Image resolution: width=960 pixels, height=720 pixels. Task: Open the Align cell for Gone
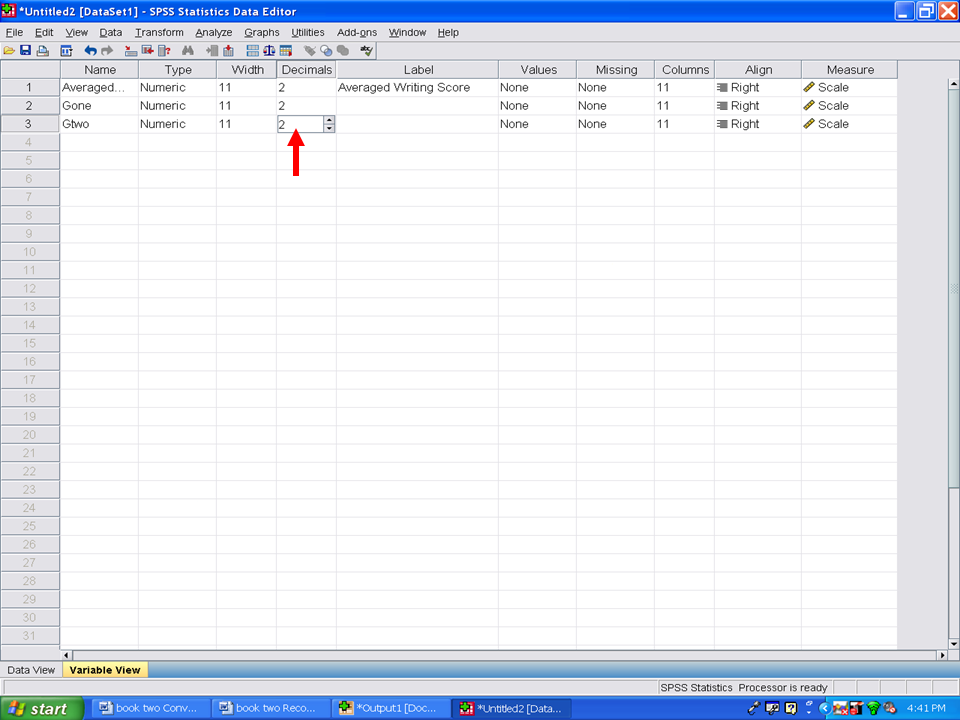[x=757, y=106]
